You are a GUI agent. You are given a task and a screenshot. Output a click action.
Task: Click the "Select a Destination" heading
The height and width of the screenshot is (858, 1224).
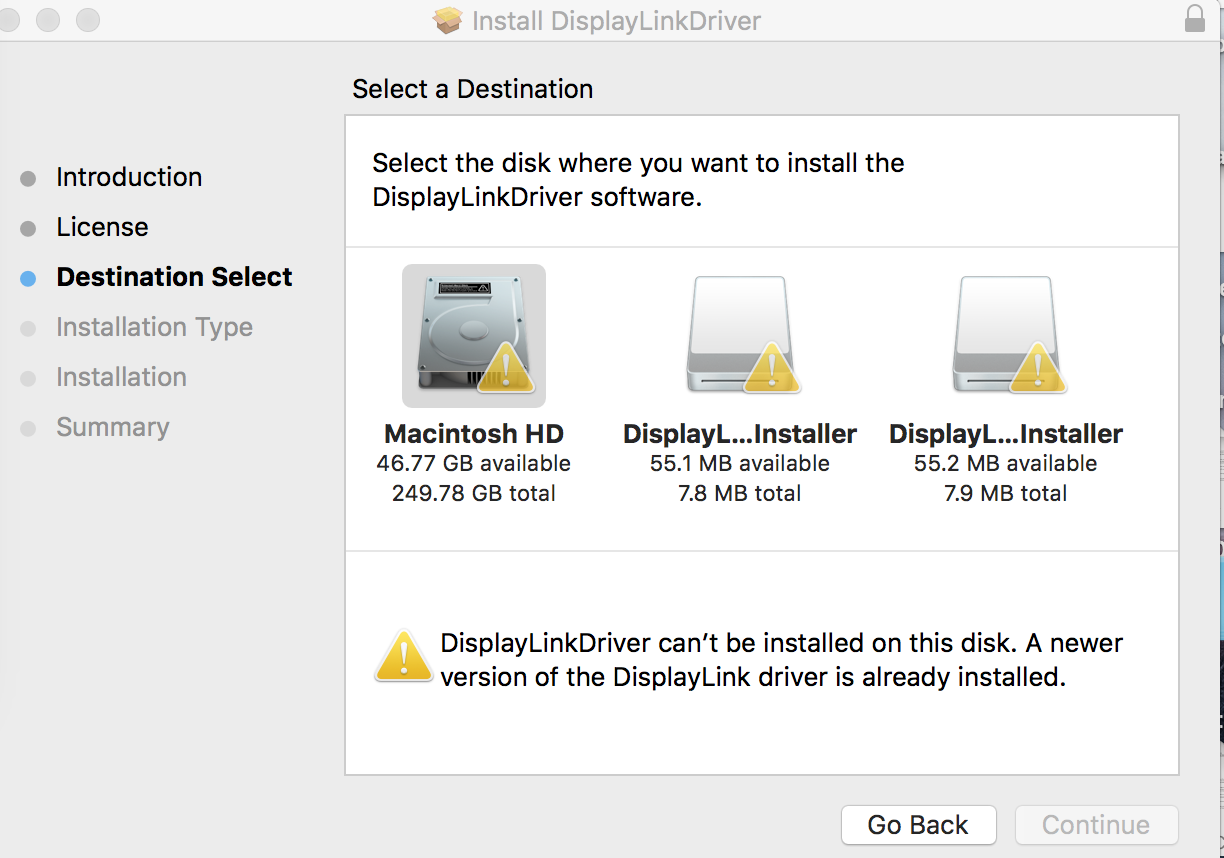pyautogui.click(x=473, y=89)
